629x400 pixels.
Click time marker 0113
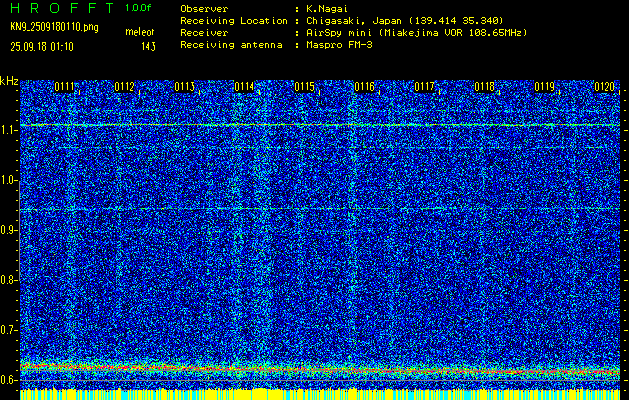pyautogui.click(x=185, y=87)
